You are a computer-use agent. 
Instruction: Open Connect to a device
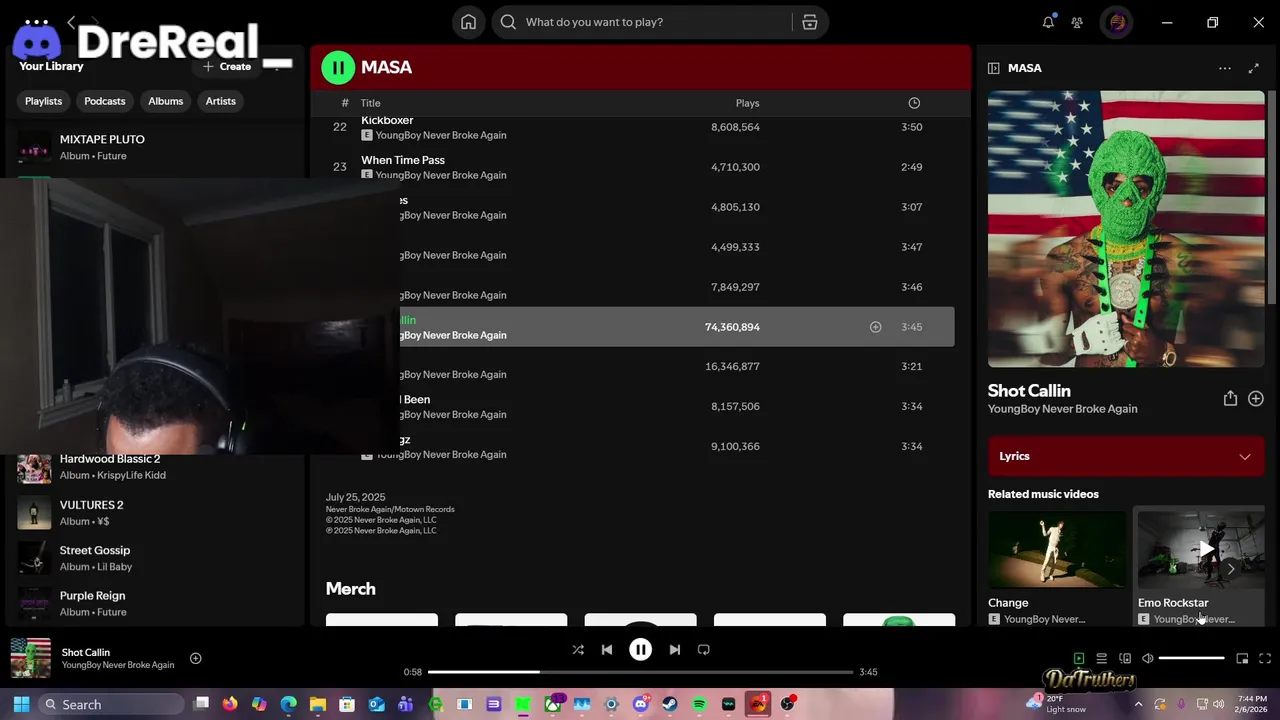tap(1125, 658)
